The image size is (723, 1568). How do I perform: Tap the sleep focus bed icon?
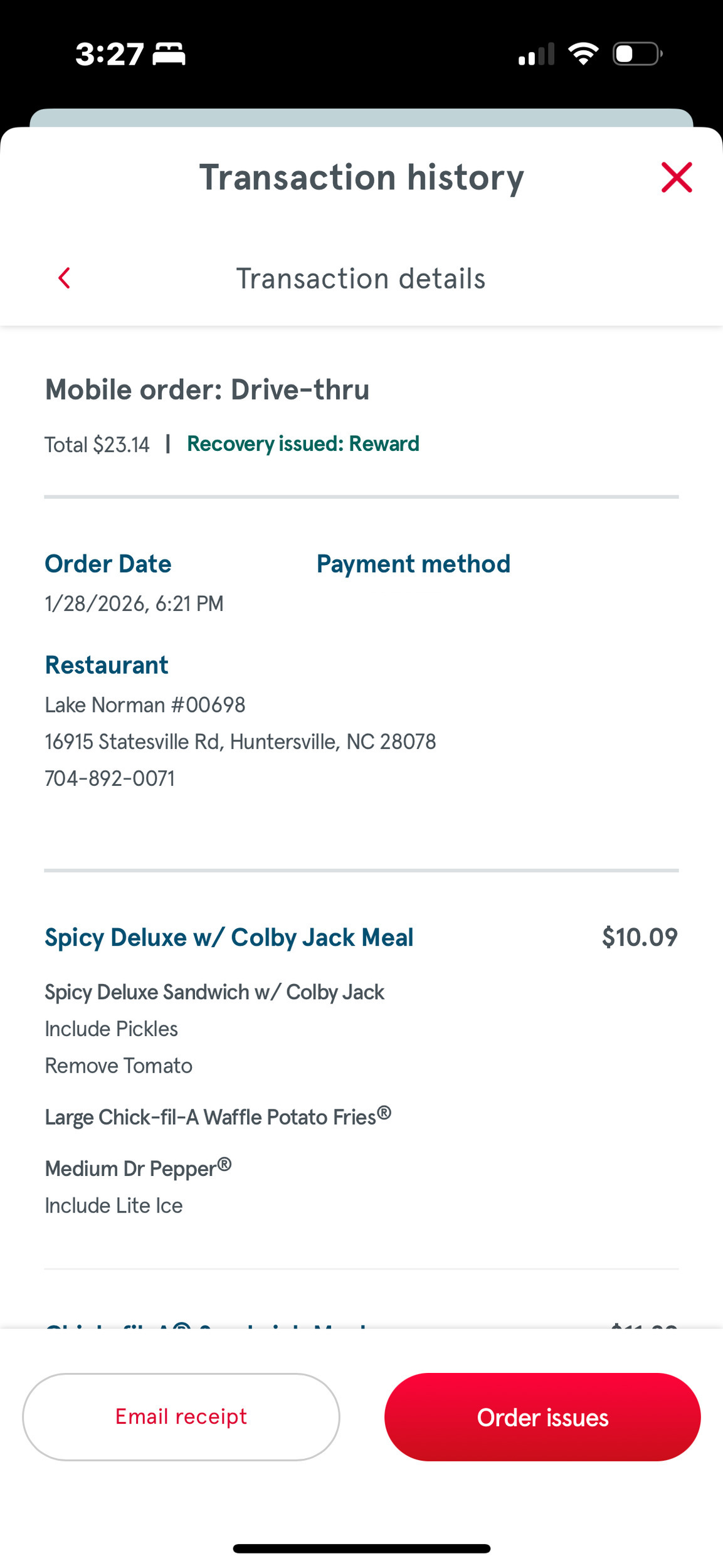click(169, 54)
